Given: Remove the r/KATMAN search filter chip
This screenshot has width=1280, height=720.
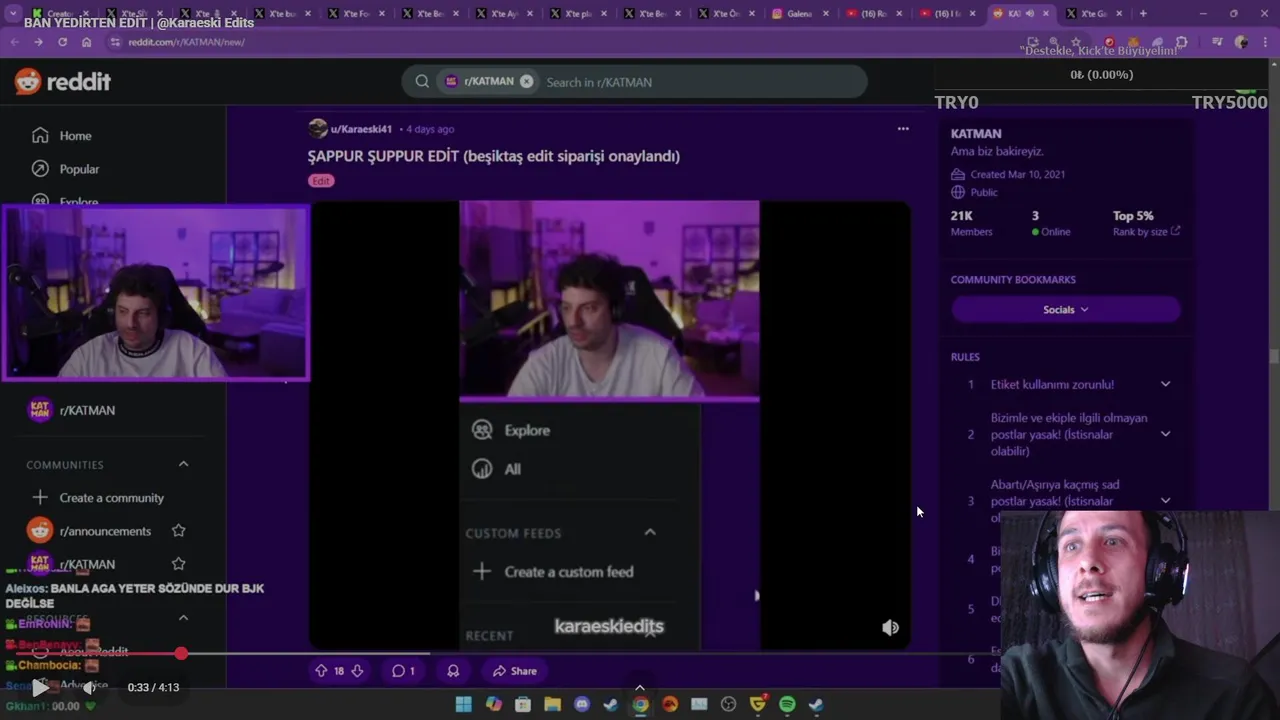Looking at the screenshot, I should coord(526,81).
